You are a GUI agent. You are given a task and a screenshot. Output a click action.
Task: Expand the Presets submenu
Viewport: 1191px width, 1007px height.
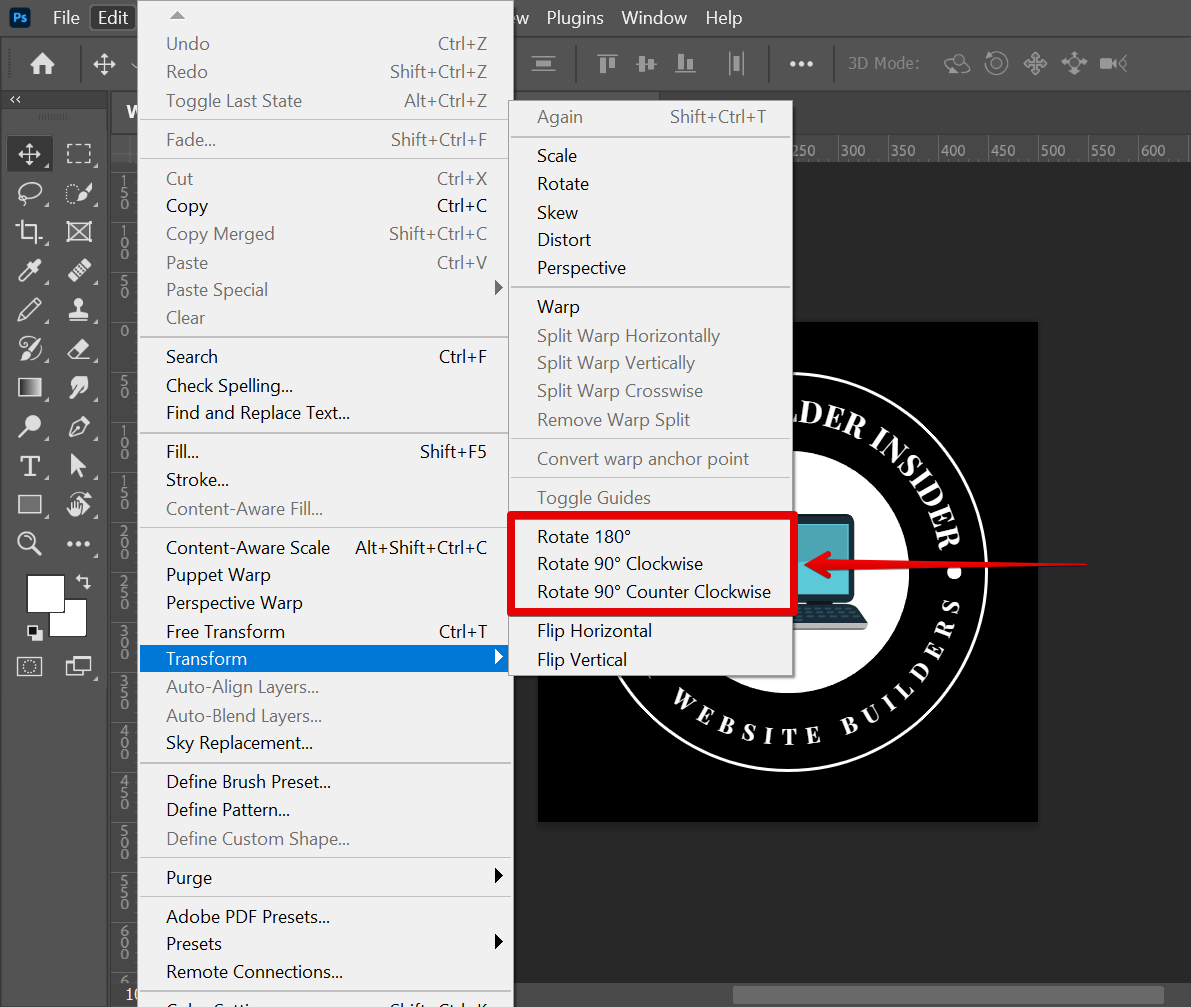click(x=324, y=943)
